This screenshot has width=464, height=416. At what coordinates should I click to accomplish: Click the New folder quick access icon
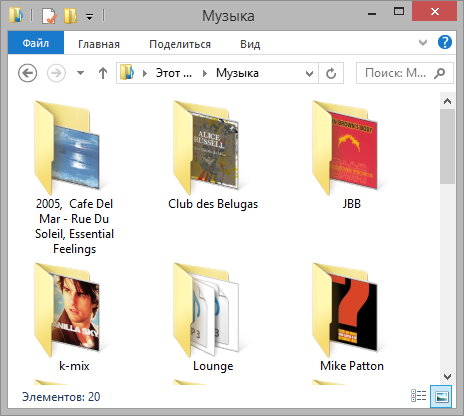(70, 16)
